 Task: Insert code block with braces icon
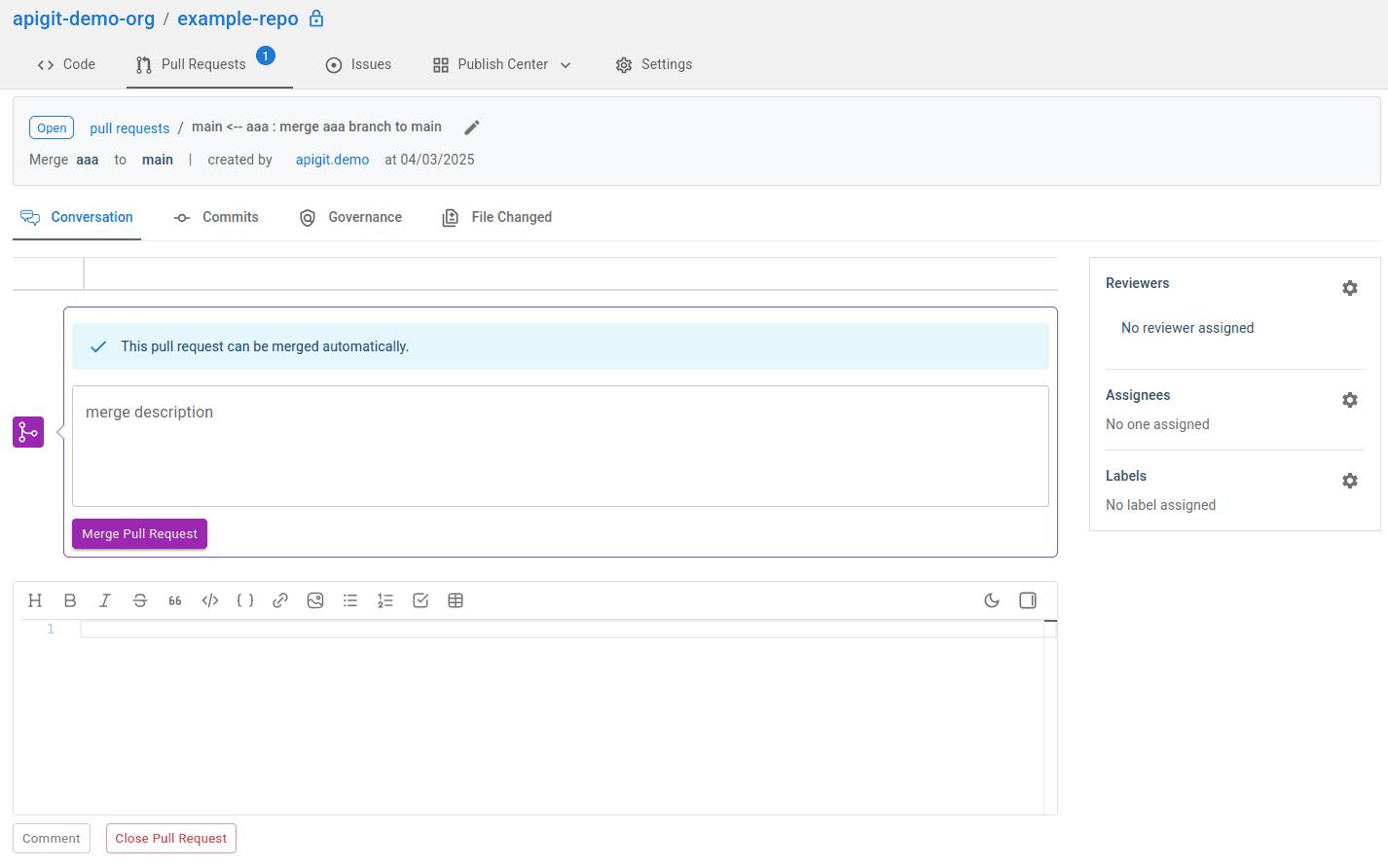[245, 600]
